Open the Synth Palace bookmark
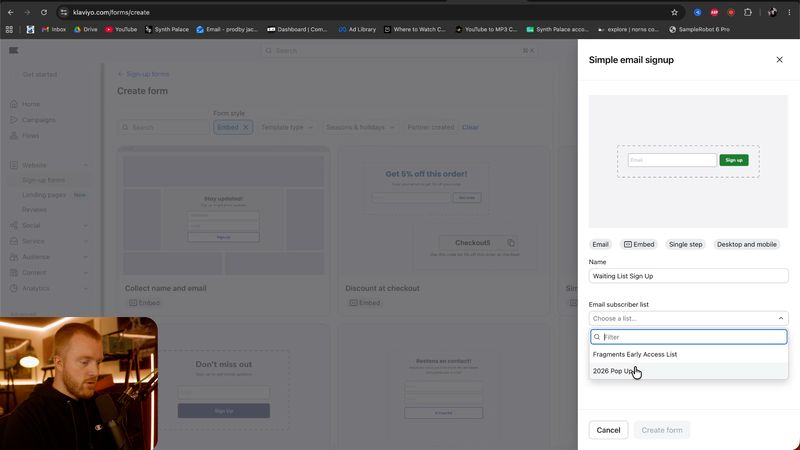Image resolution: width=800 pixels, height=450 pixels. 167,30
